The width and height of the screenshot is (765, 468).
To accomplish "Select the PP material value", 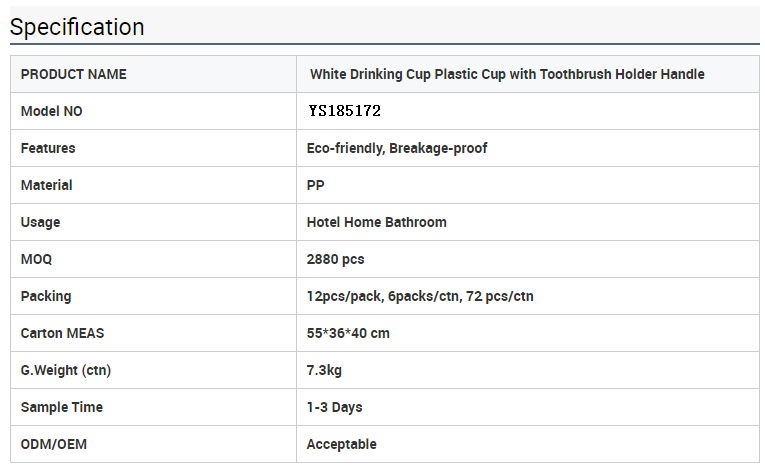I will tap(316, 185).
